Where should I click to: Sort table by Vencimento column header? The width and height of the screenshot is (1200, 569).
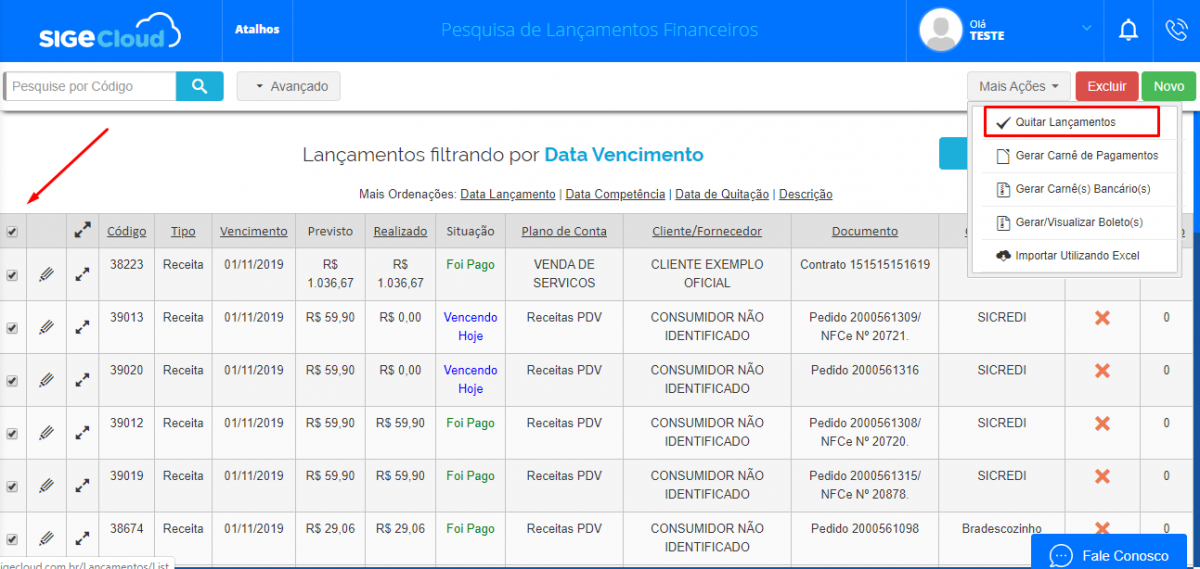pyautogui.click(x=254, y=231)
